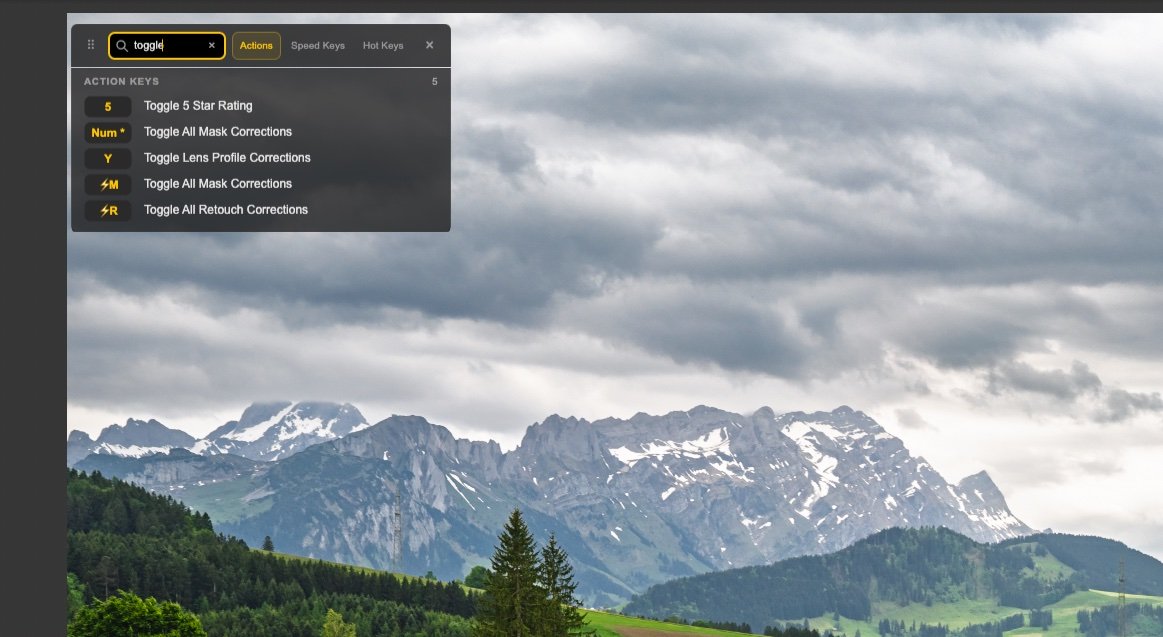Click the search field containing 'toggle'

pos(167,46)
